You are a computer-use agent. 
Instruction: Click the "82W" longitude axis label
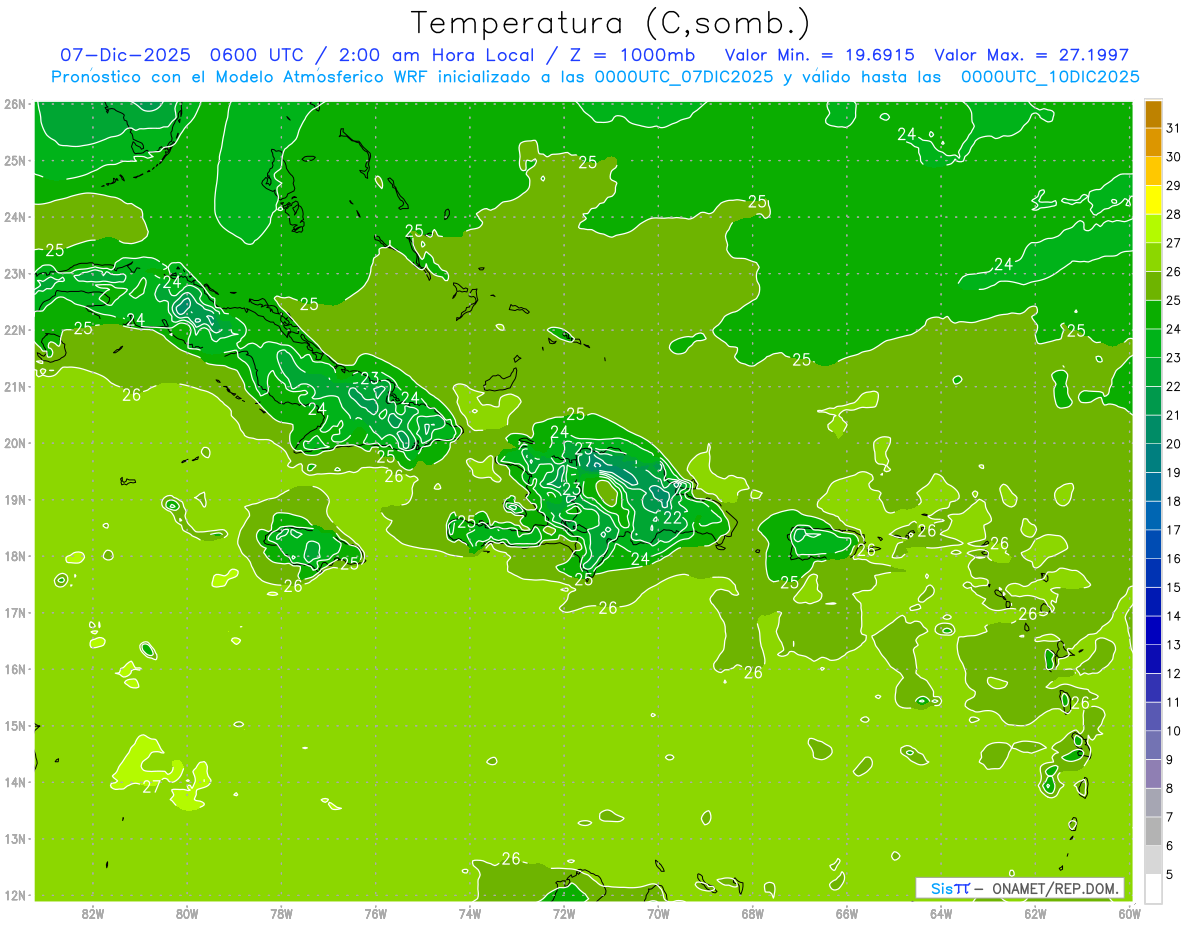point(92,913)
